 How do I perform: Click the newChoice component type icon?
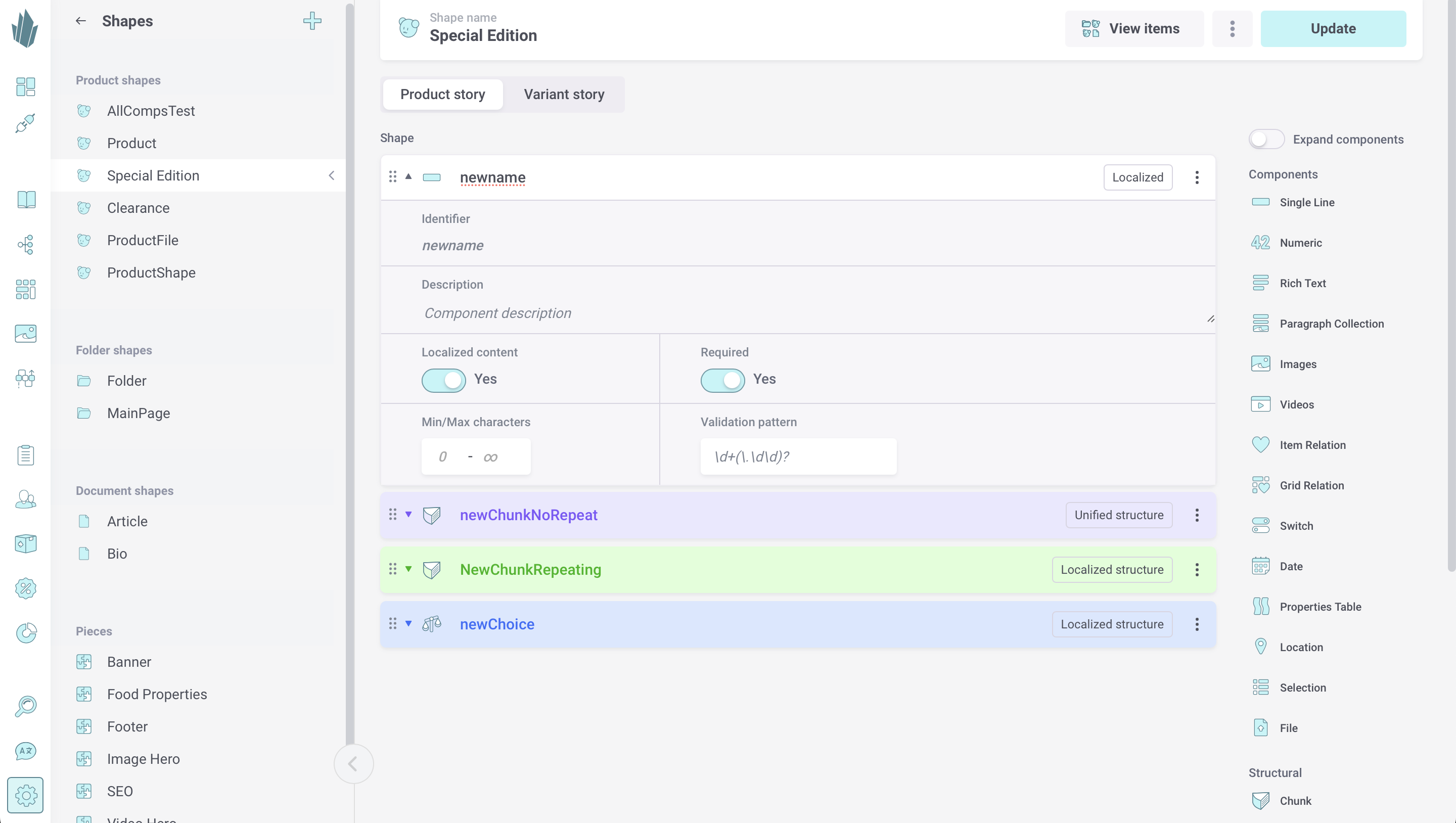[432, 624]
